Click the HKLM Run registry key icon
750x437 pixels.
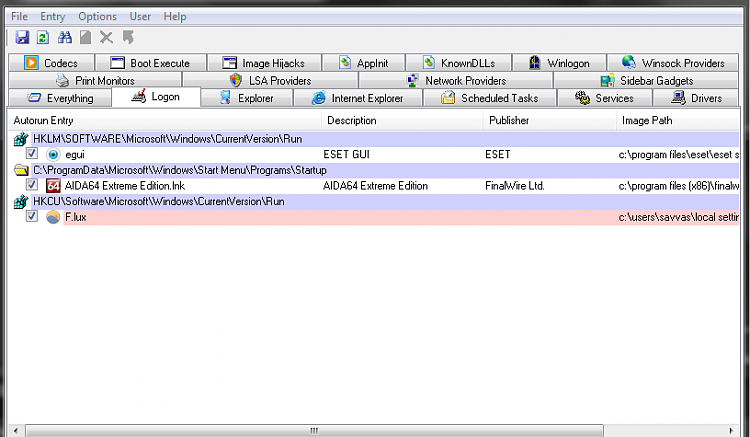pos(21,139)
